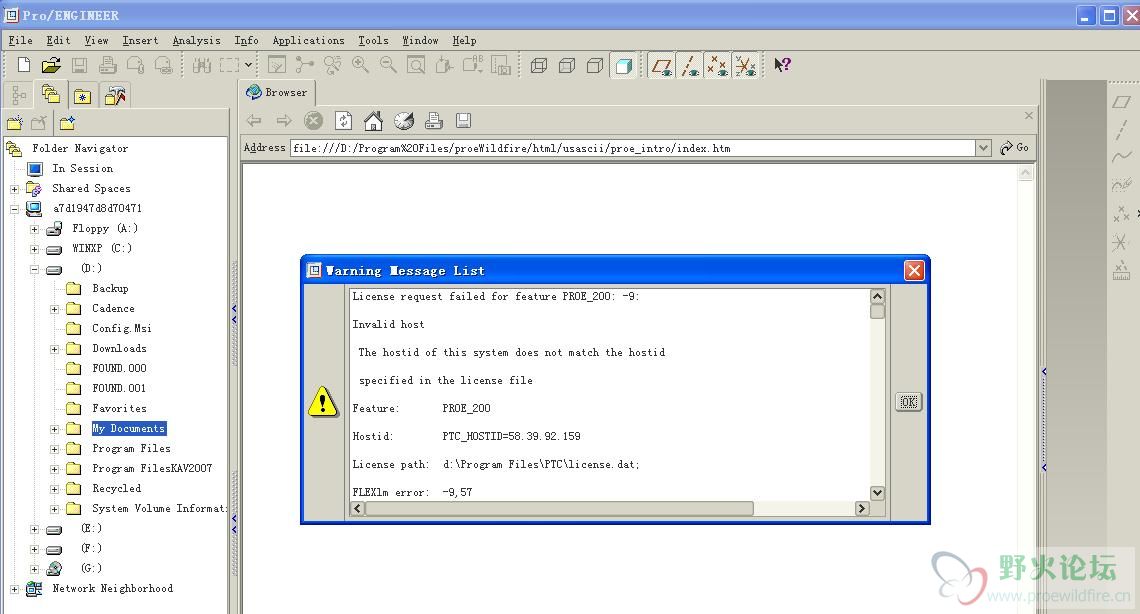Click the Print toolbar icon
1140x614 pixels.
108,65
